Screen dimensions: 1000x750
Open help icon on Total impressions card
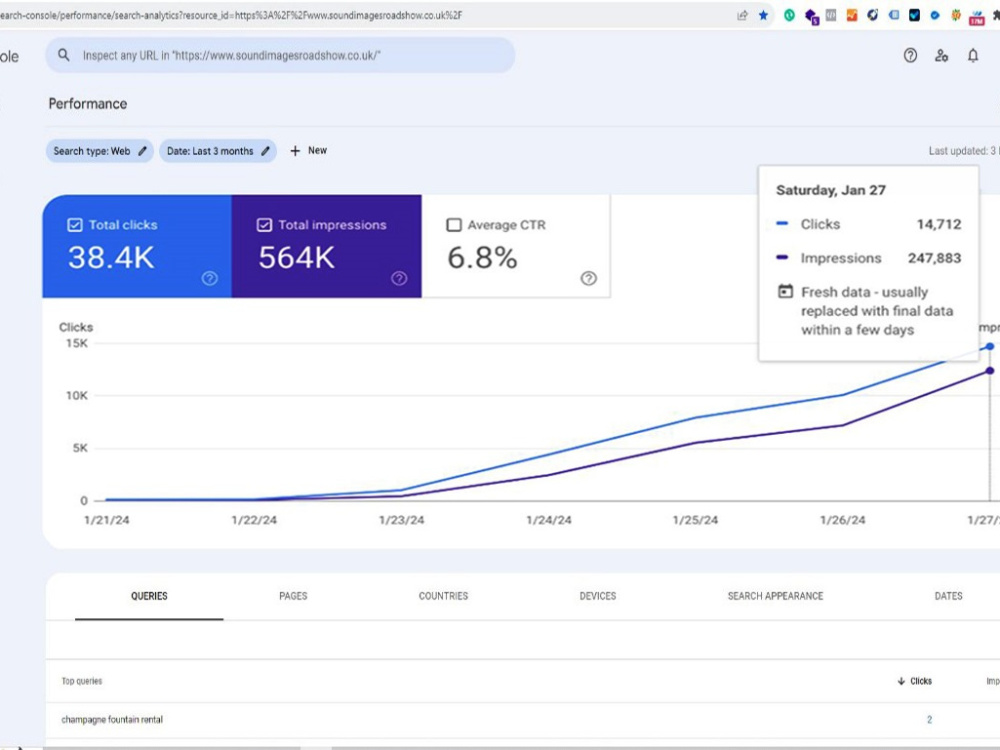tap(399, 278)
